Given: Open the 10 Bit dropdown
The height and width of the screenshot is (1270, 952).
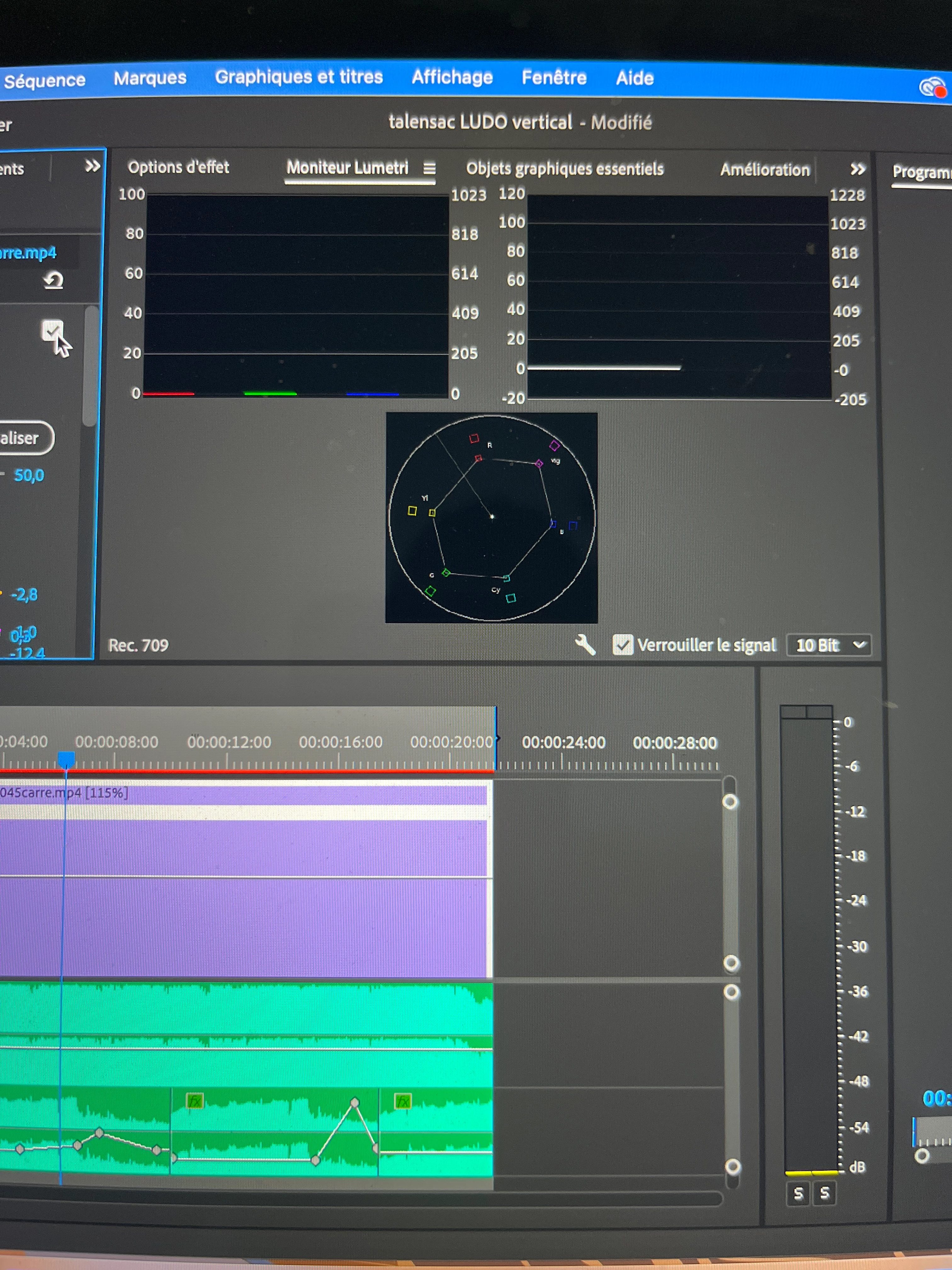Looking at the screenshot, I should [829, 645].
